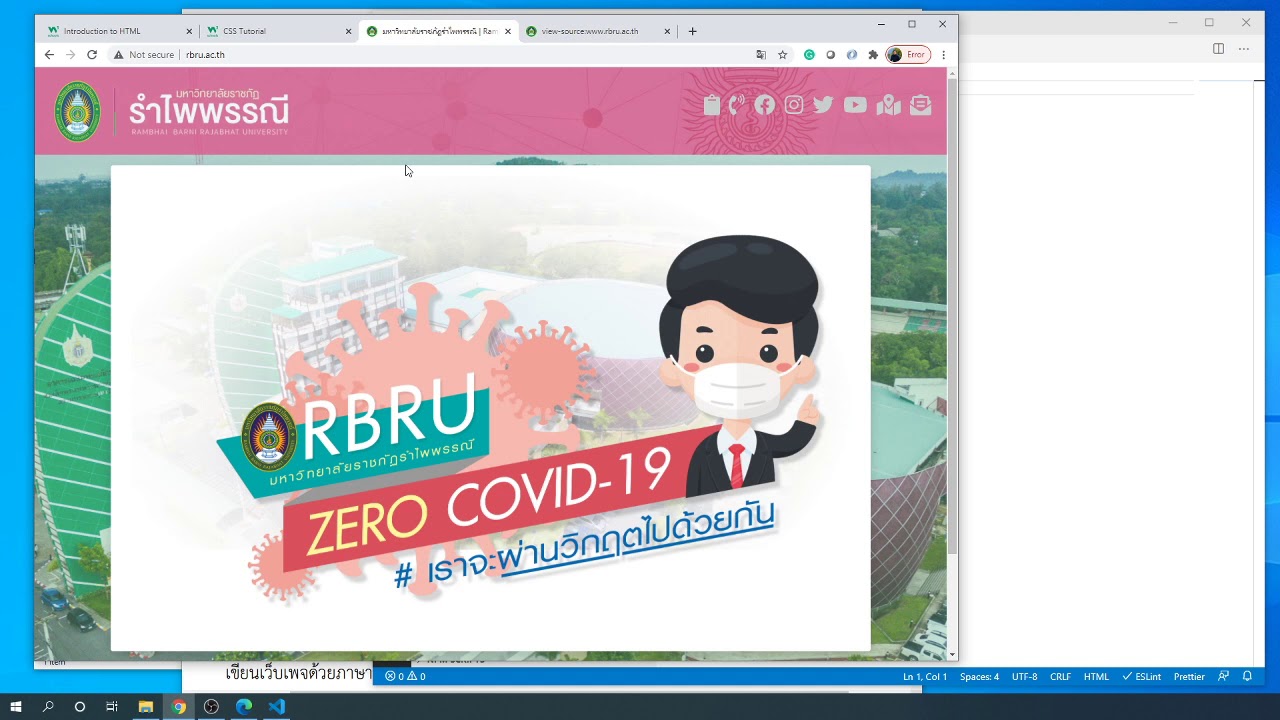Open the Chrome three-dot menu

pyautogui.click(x=943, y=55)
